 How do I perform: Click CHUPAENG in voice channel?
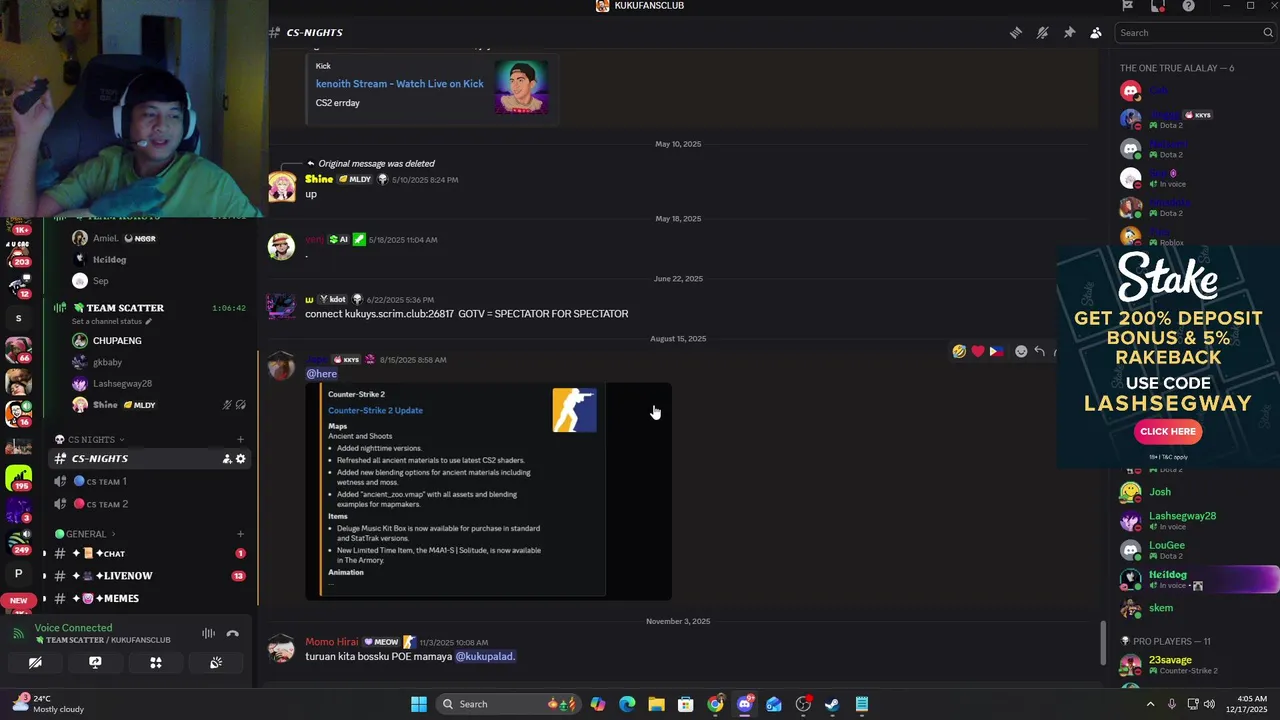click(117, 341)
